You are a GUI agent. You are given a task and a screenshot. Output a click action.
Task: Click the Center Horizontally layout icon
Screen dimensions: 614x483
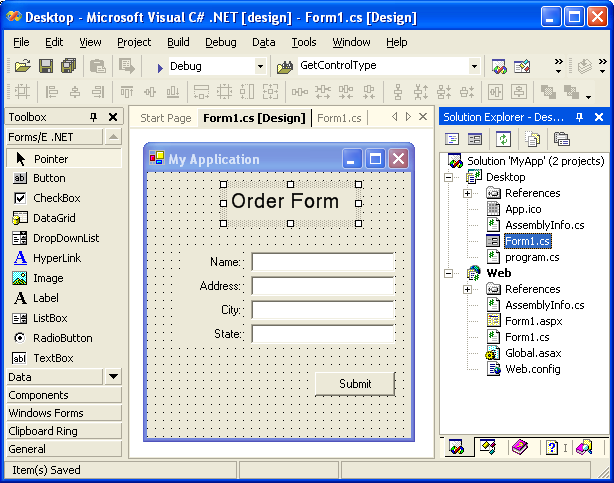(x=495, y=92)
